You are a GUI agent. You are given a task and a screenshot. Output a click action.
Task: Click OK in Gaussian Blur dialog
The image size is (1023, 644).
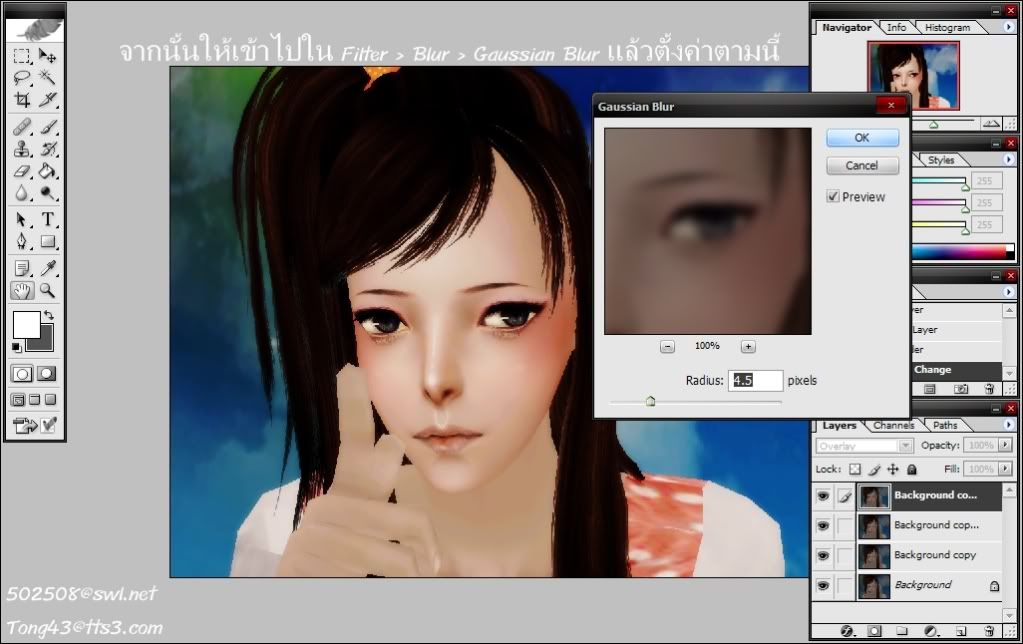pyautogui.click(x=863, y=138)
